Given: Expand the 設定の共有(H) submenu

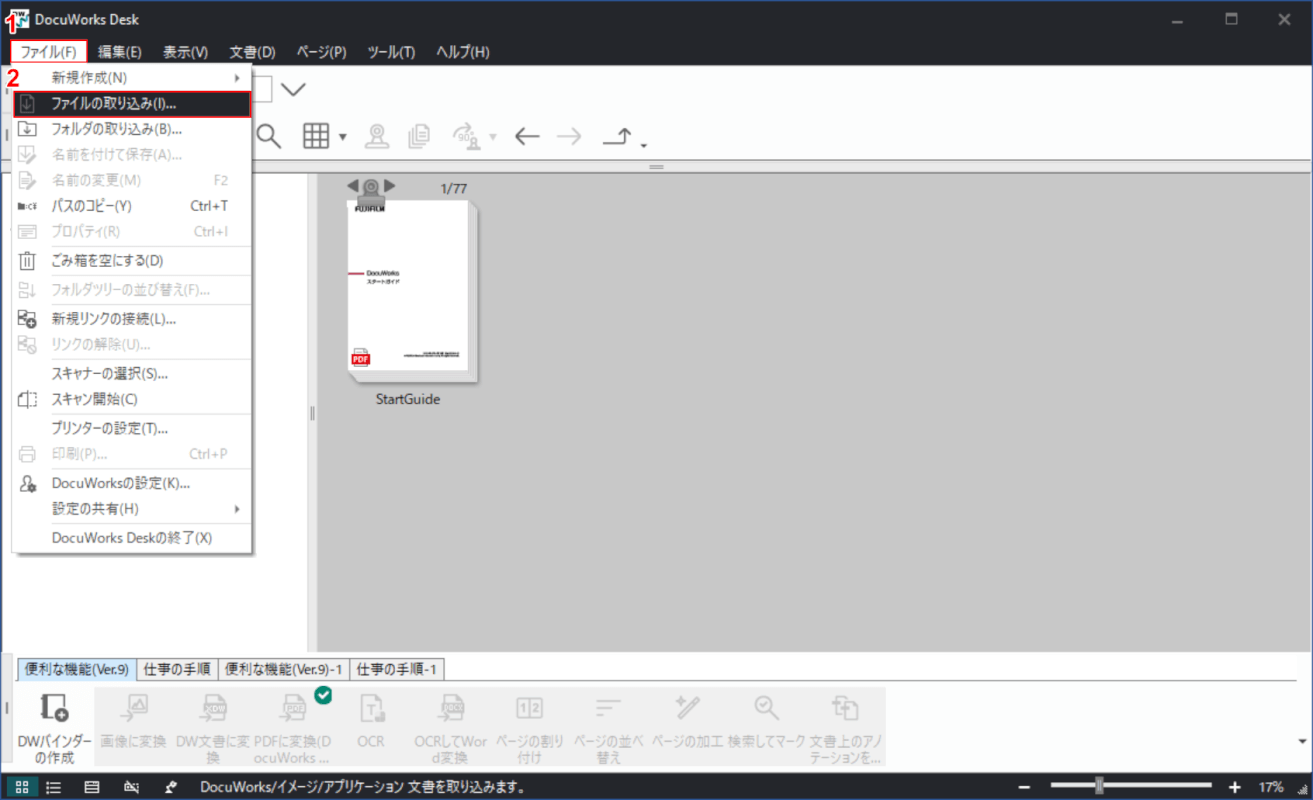Looking at the screenshot, I should click(132, 508).
